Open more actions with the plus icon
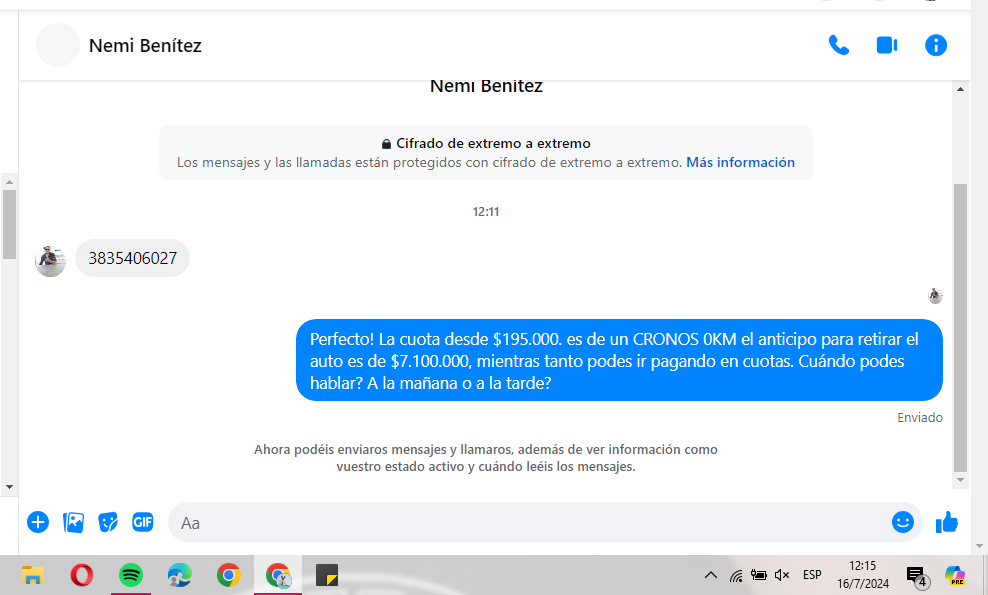 [38, 522]
